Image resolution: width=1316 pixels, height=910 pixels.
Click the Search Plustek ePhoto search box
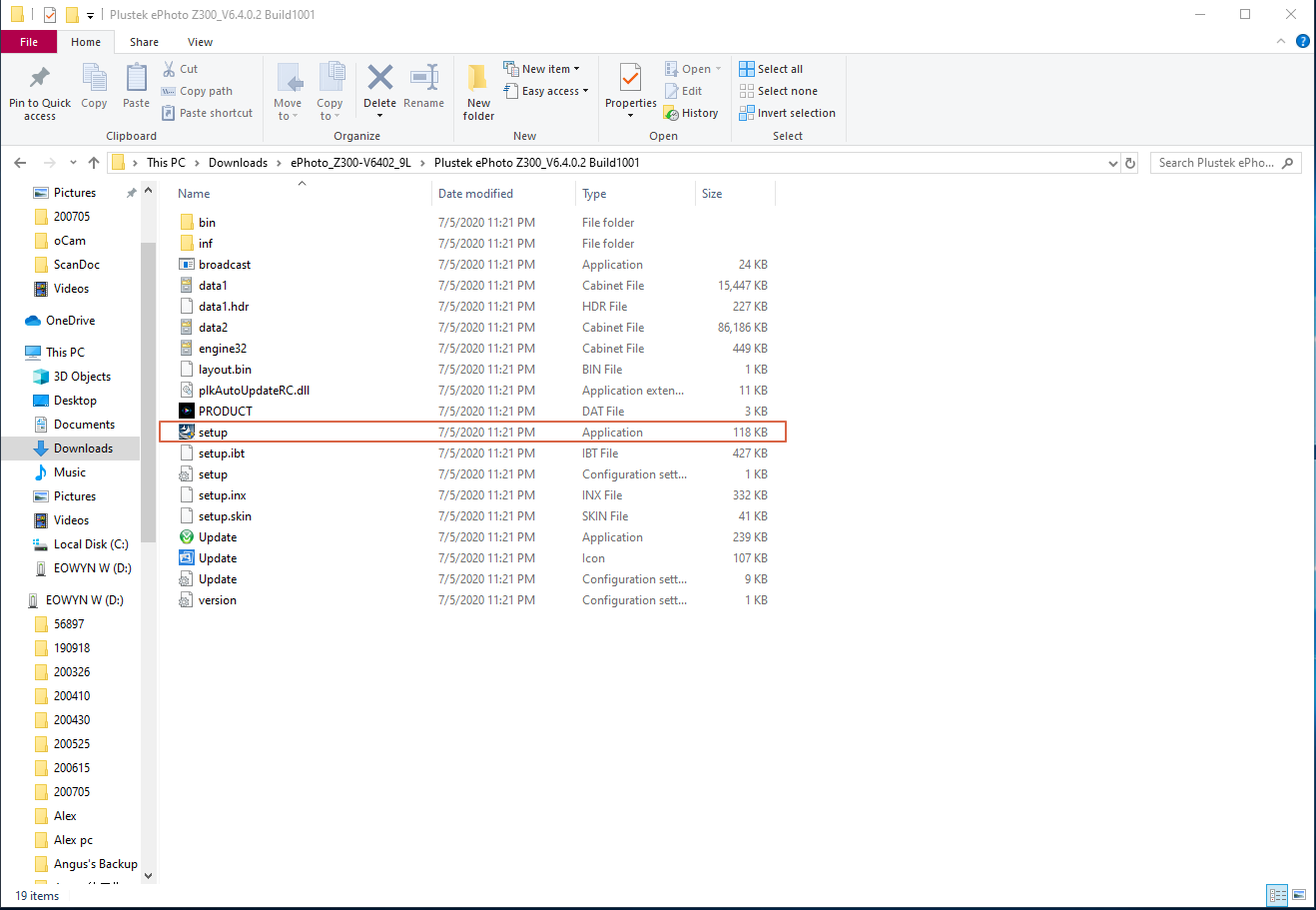coord(1216,163)
